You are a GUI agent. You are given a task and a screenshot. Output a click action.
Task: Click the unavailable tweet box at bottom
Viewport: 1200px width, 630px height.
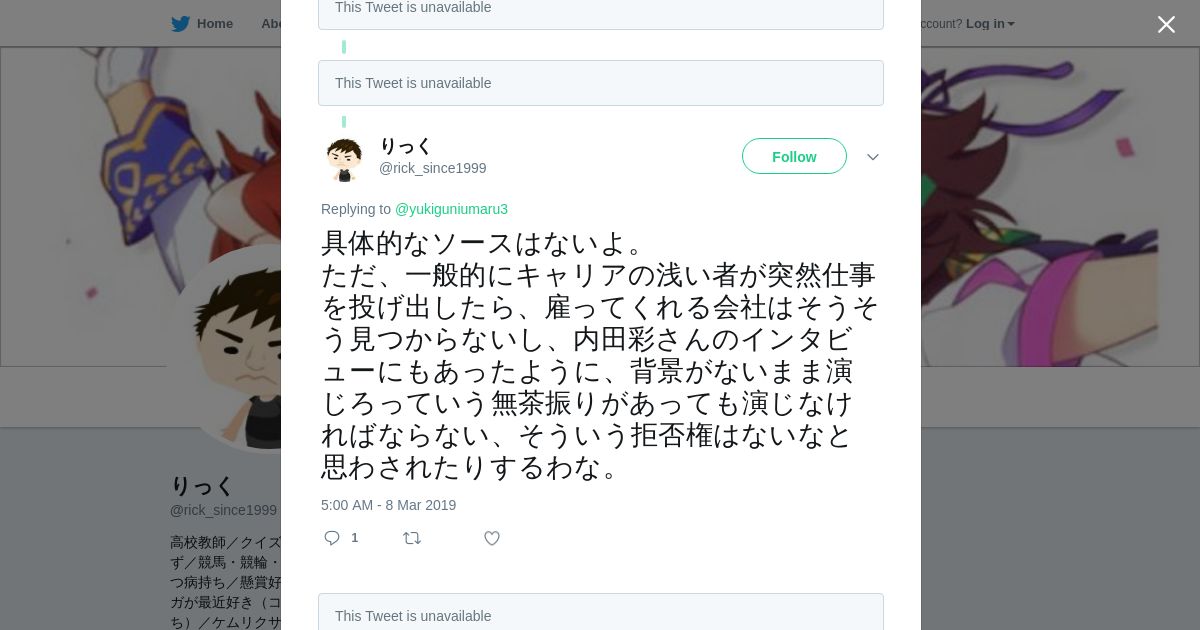(600, 613)
